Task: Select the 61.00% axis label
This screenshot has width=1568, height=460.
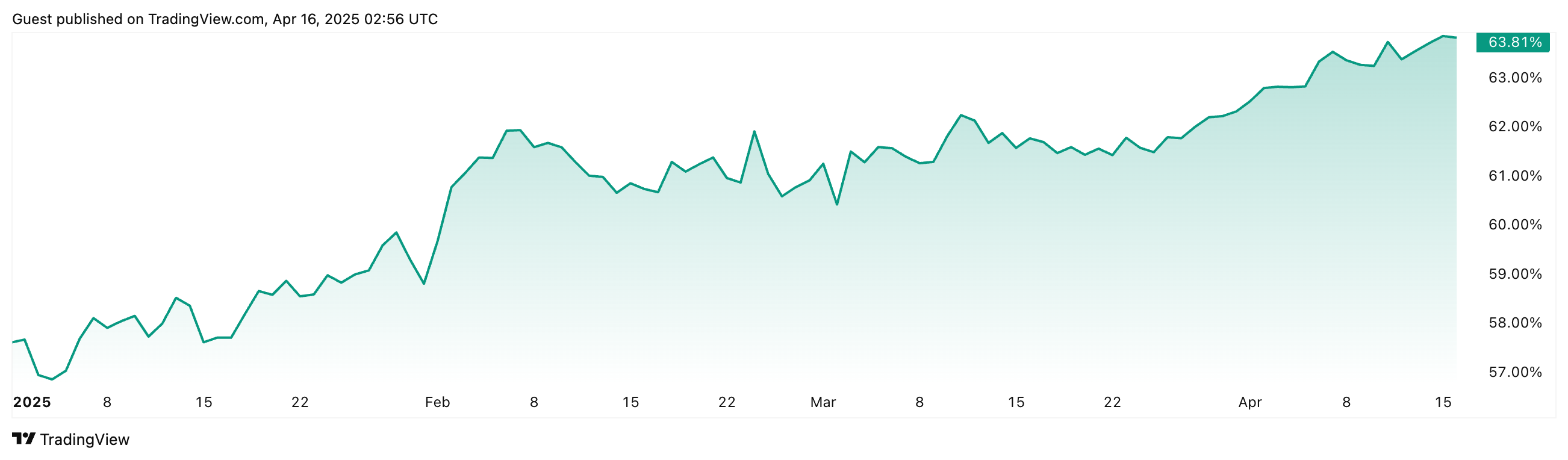Action: pos(1515,176)
